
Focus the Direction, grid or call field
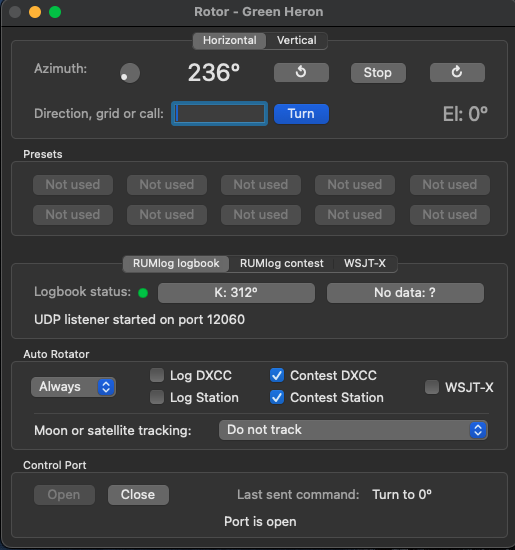pyautogui.click(x=220, y=114)
